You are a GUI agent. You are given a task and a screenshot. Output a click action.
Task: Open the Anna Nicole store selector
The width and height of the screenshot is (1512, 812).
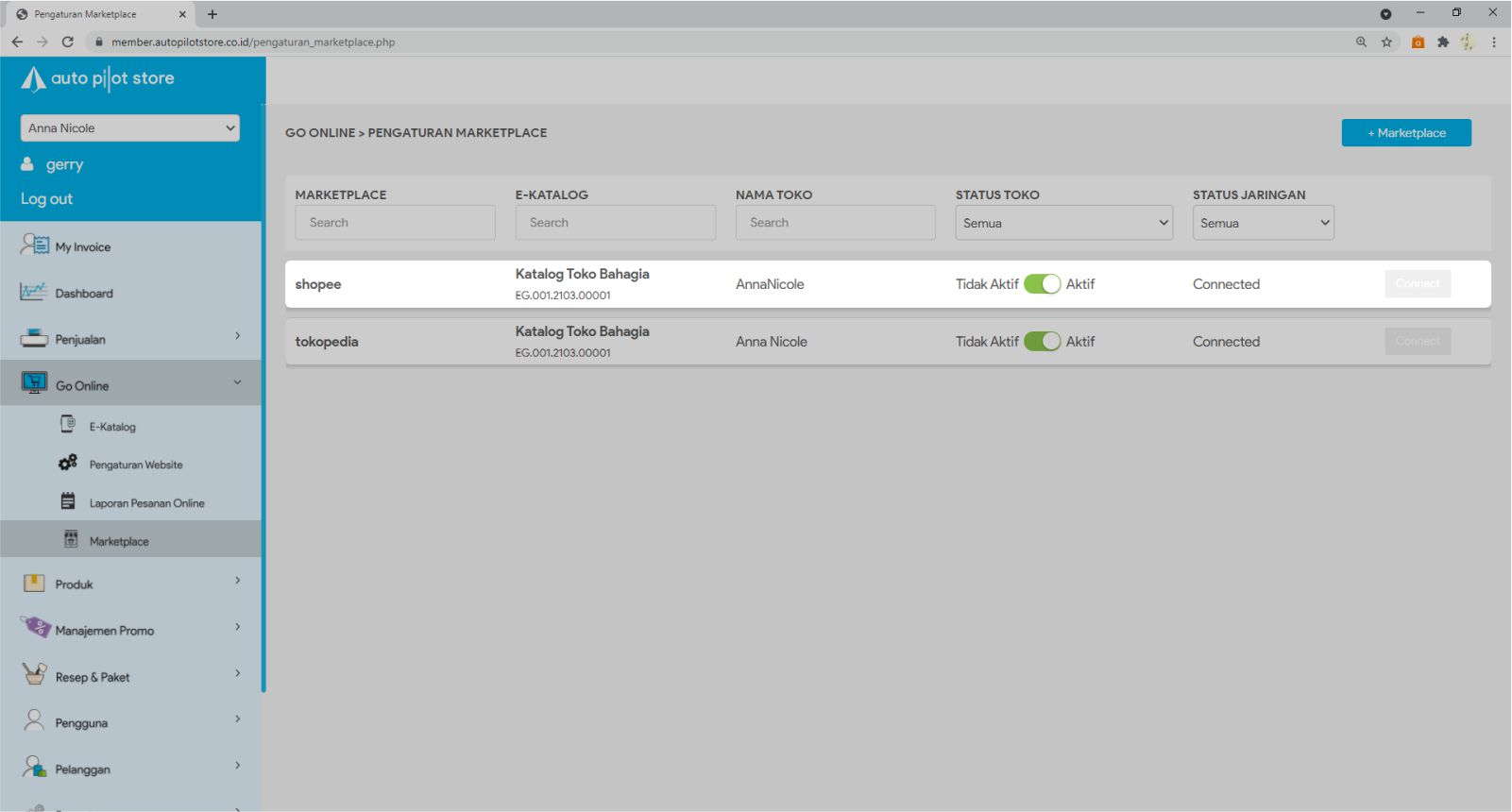(x=130, y=128)
